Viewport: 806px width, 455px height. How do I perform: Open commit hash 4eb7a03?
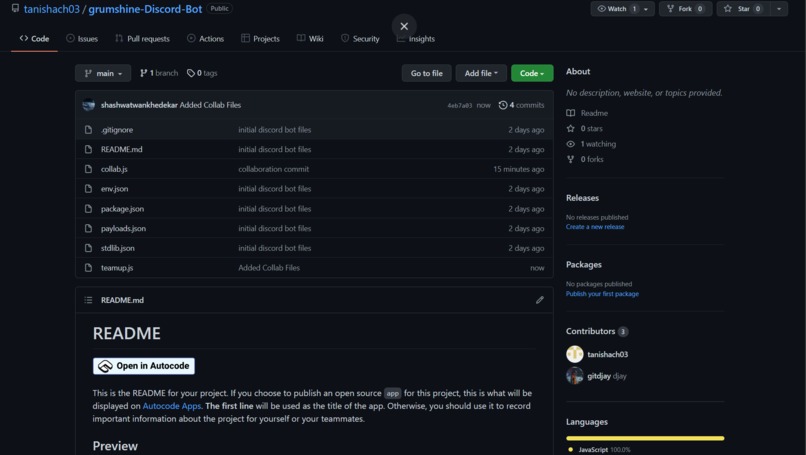tap(460, 105)
